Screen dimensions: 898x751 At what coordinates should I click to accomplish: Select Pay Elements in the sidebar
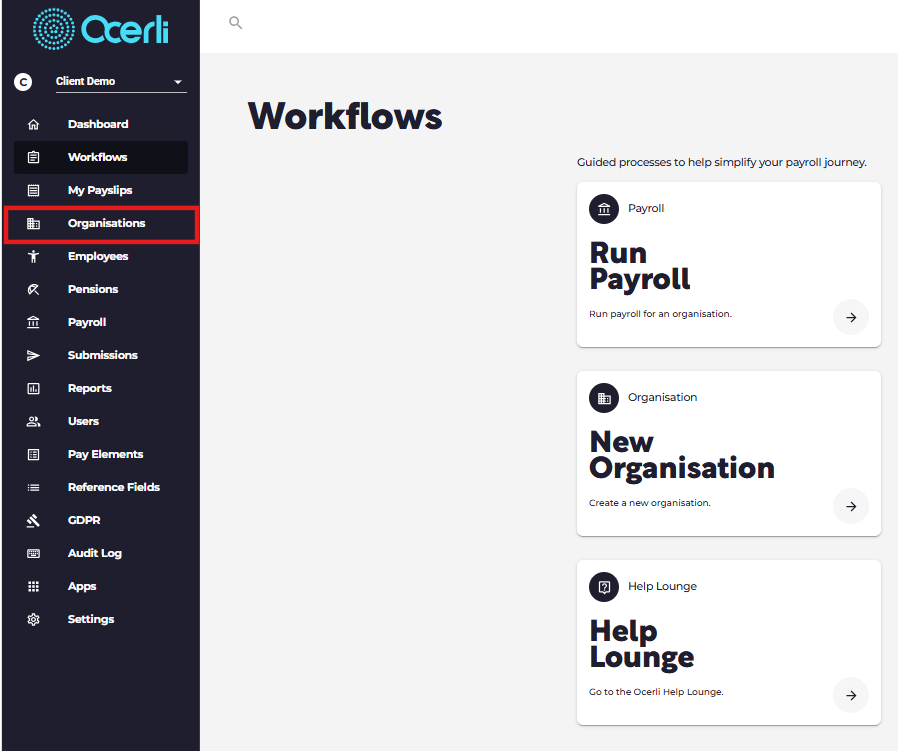(101, 454)
